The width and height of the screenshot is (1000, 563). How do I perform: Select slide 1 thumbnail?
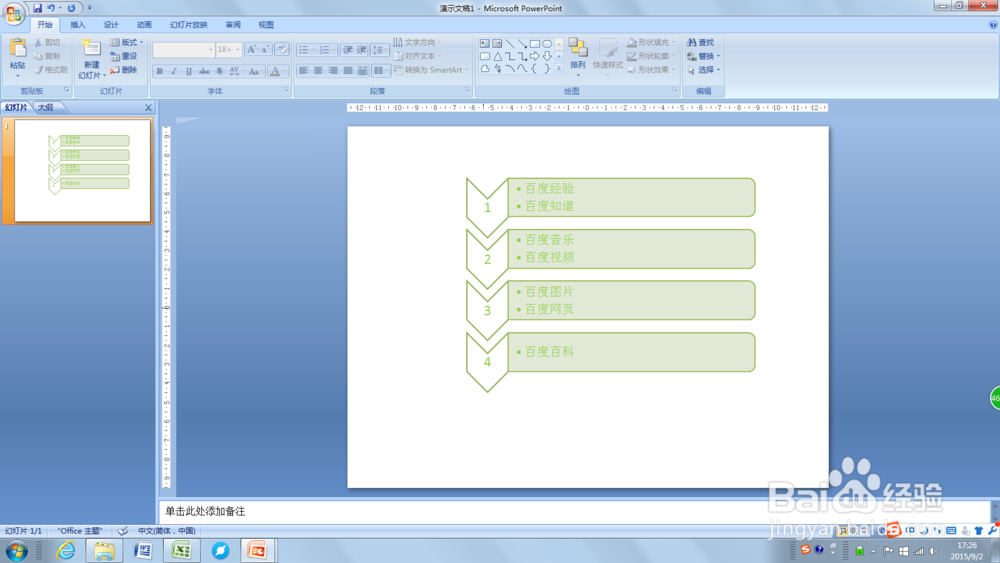coord(82,171)
